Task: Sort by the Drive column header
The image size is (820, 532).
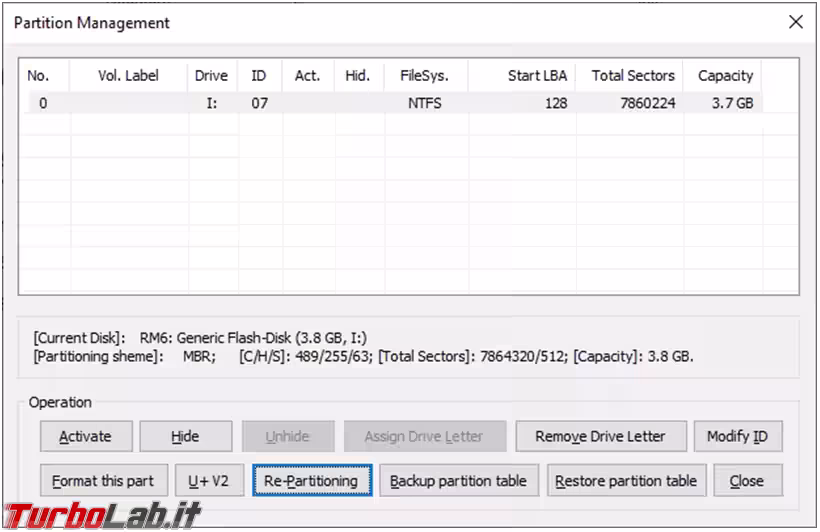Action: [211, 76]
